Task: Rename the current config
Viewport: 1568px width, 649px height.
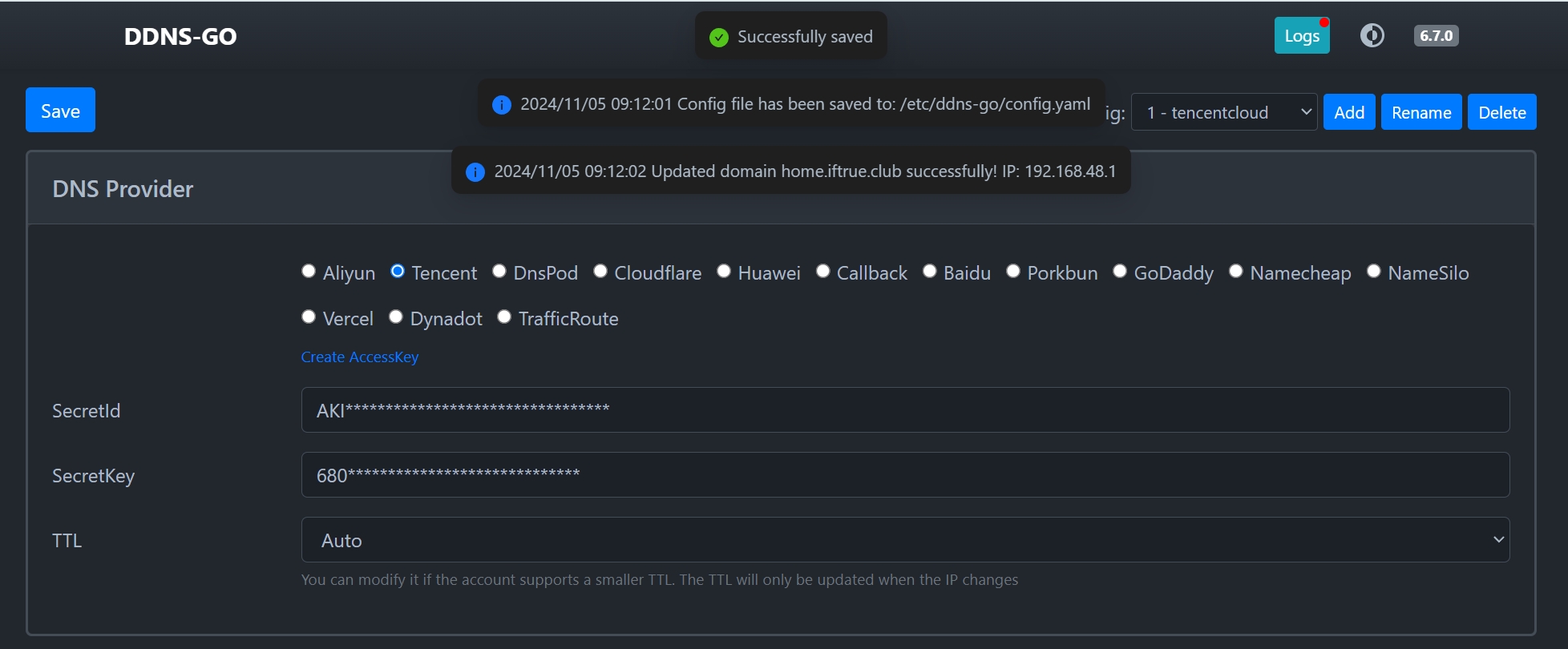Action: click(1420, 112)
